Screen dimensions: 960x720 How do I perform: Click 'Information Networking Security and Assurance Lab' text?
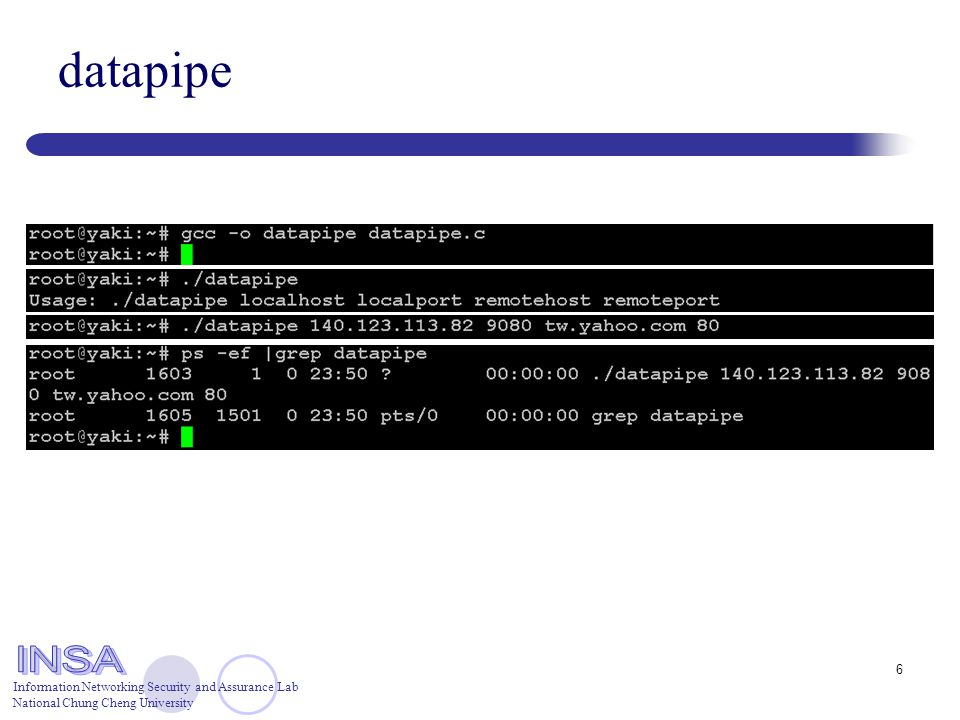pyautogui.click(x=156, y=687)
